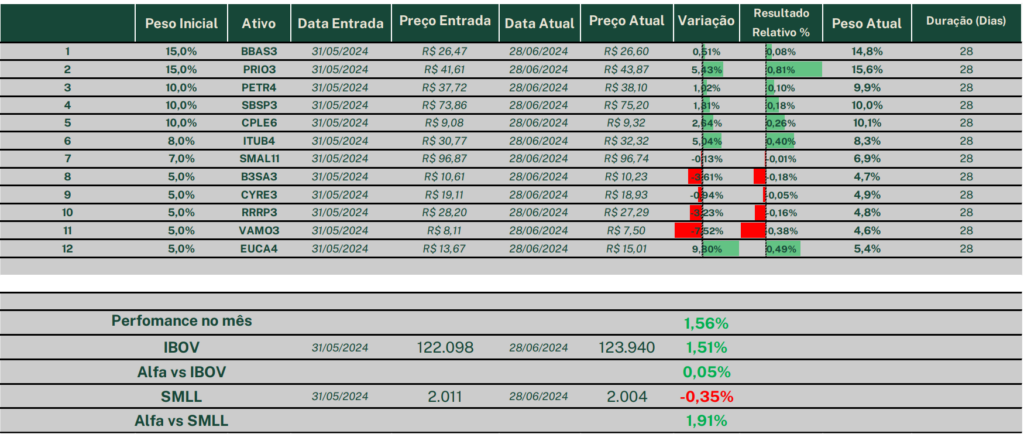1024x437 pixels.
Task: Click current price R$ 10,23
Action: click(x=626, y=176)
